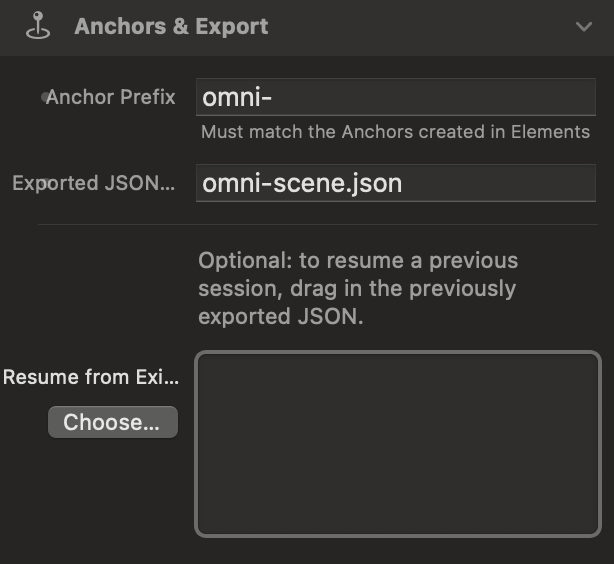Click the Resume from Exi… label

(x=91, y=377)
